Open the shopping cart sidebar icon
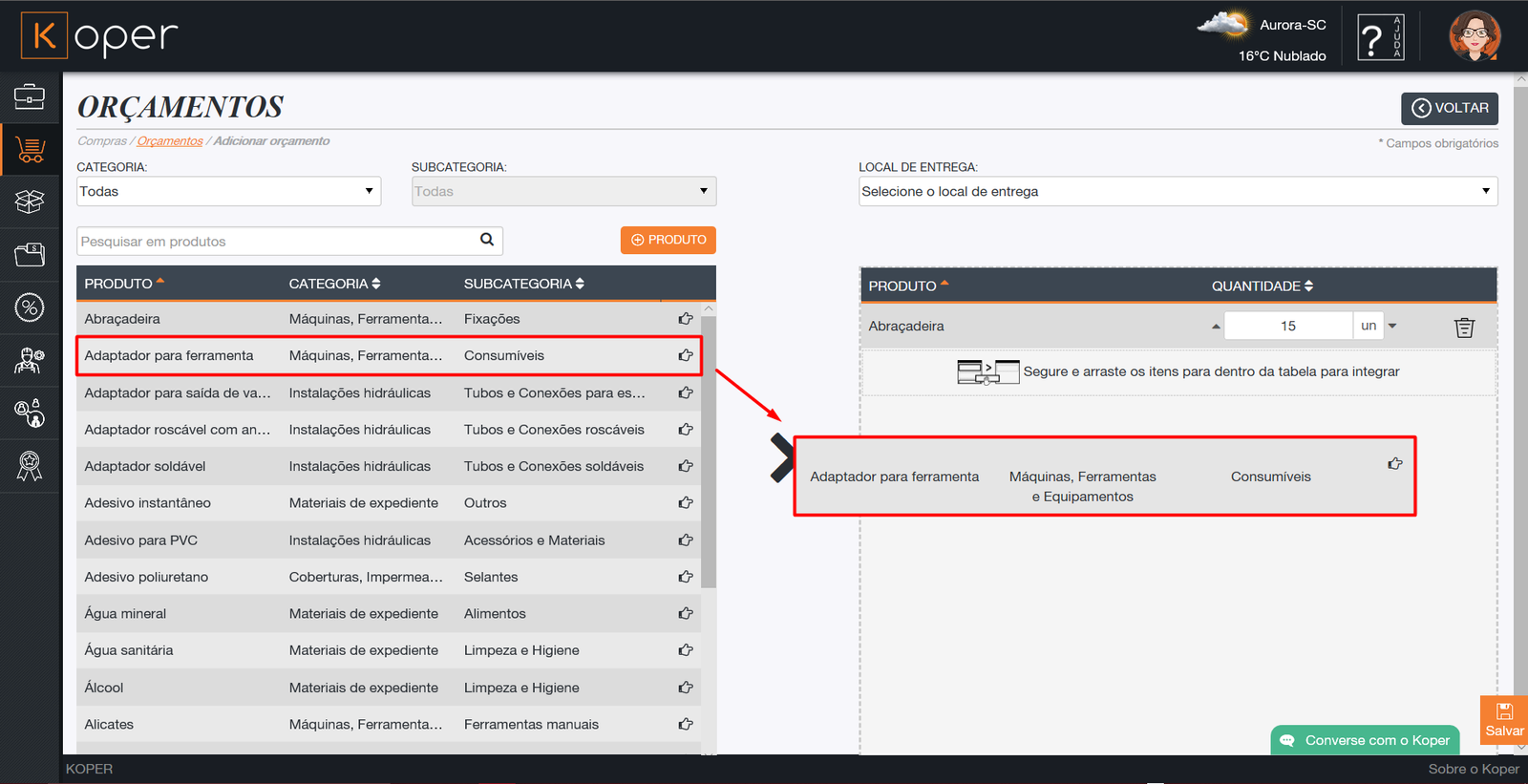Screen dimensions: 1528x784 [31, 150]
